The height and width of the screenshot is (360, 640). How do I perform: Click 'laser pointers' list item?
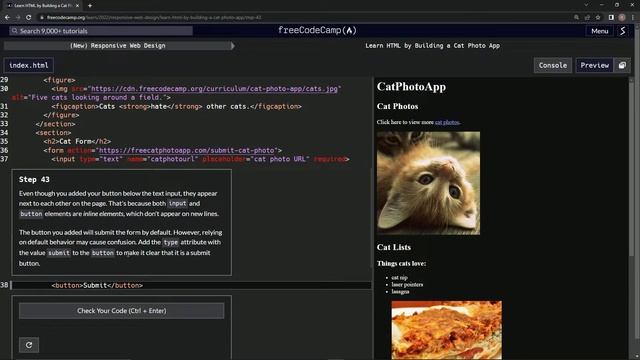pos(407,285)
